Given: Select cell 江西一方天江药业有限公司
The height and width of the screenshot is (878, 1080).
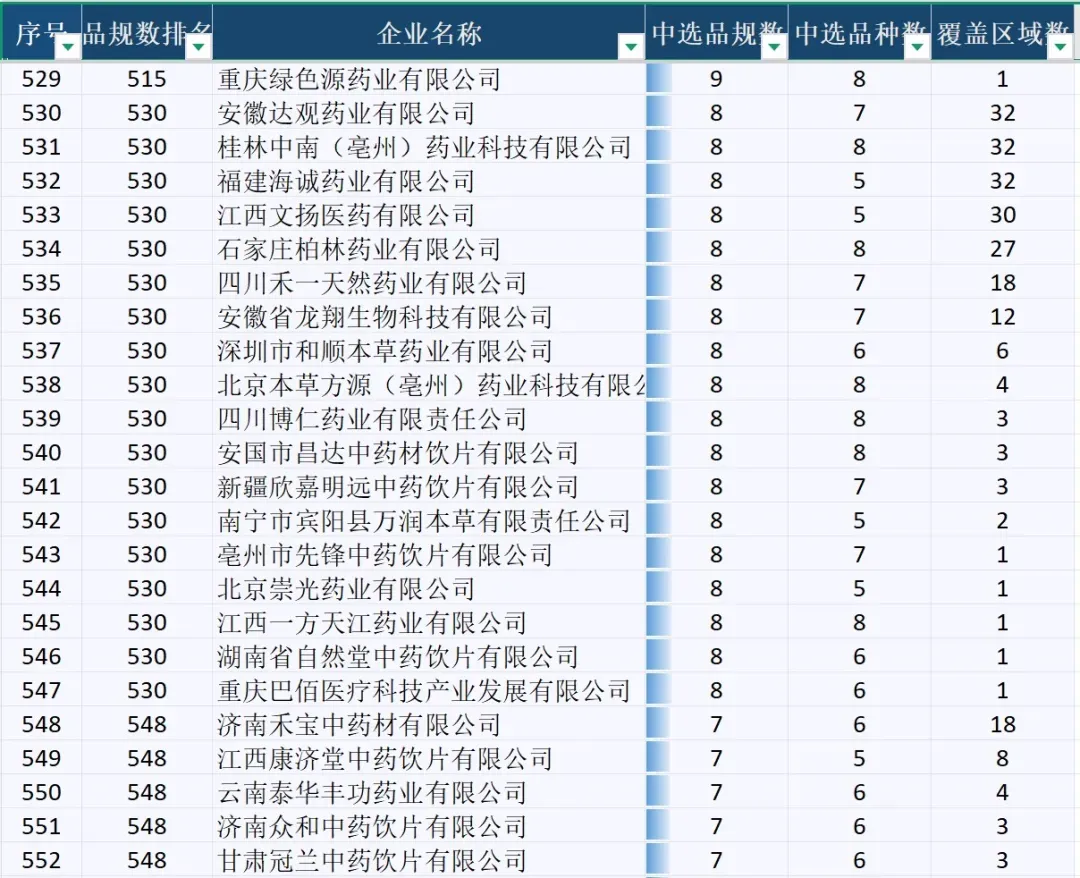Looking at the screenshot, I should coord(428,622).
